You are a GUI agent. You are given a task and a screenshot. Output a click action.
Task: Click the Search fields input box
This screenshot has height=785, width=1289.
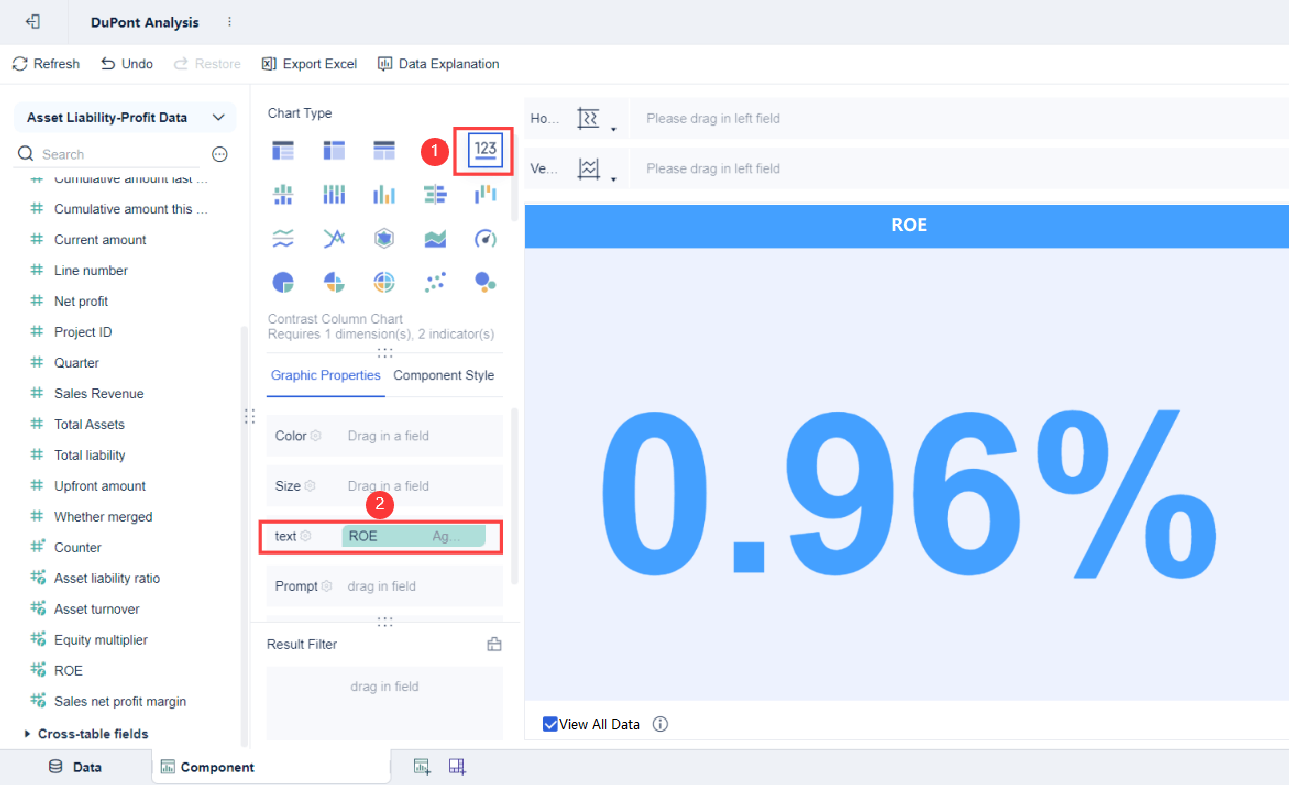(120, 154)
